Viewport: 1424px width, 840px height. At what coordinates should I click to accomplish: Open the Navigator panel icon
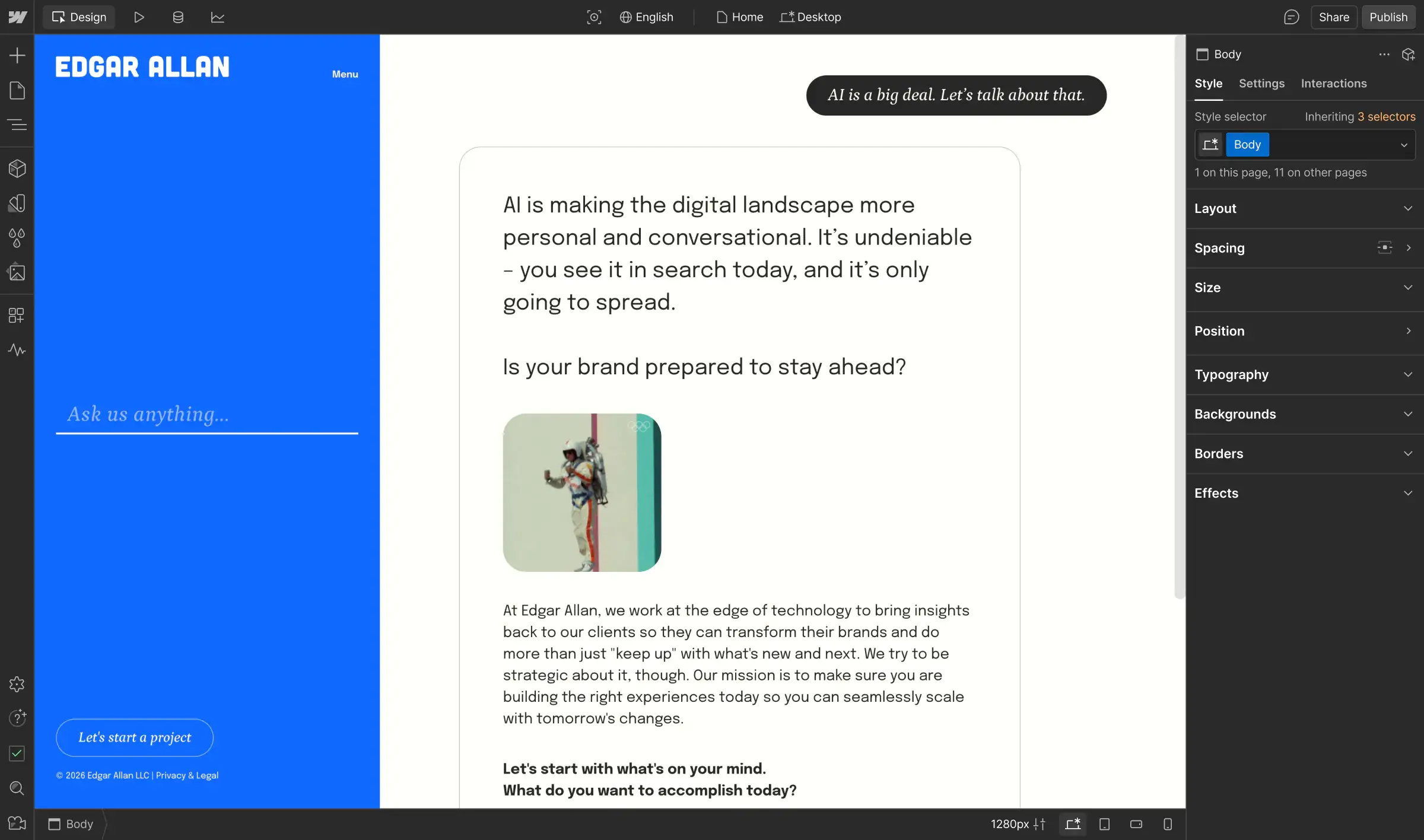pyautogui.click(x=17, y=125)
